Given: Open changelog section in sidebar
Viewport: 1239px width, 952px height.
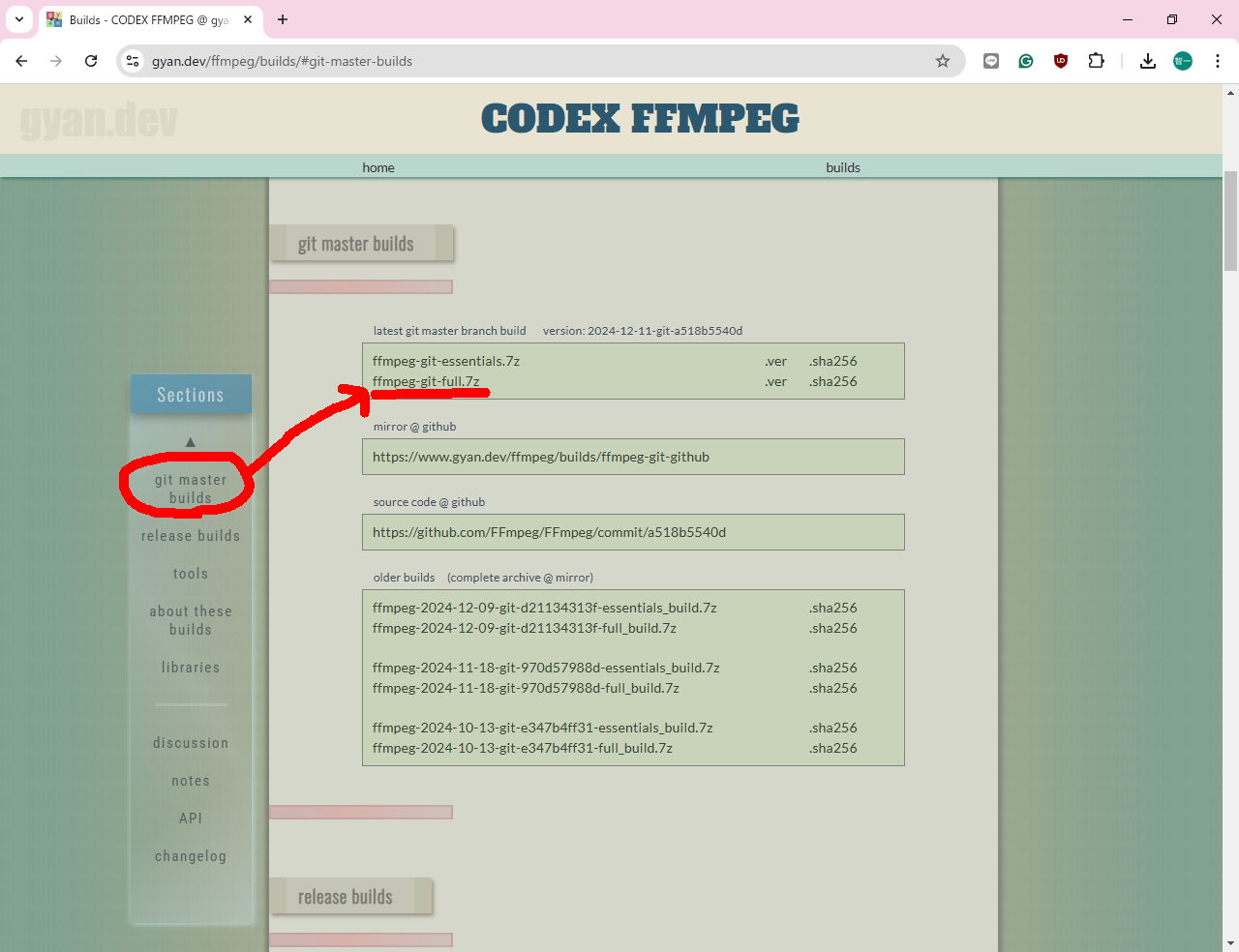Looking at the screenshot, I should click(191, 856).
